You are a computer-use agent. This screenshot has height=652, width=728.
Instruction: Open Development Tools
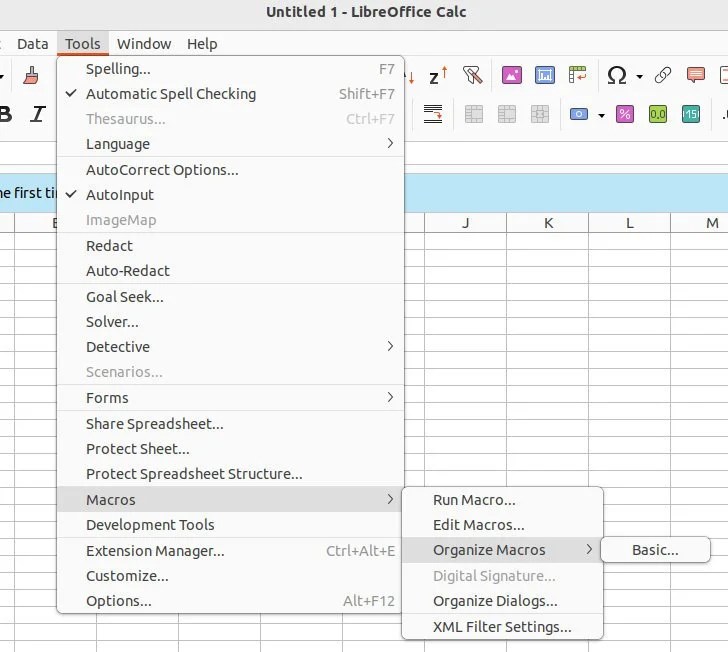click(x=230, y=525)
